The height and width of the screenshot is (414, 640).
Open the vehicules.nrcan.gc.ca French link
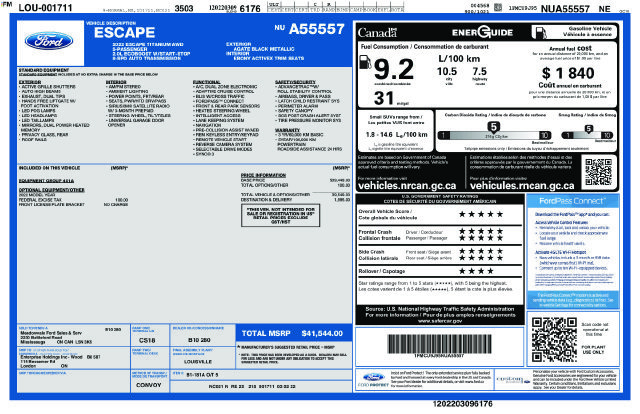[522, 186]
